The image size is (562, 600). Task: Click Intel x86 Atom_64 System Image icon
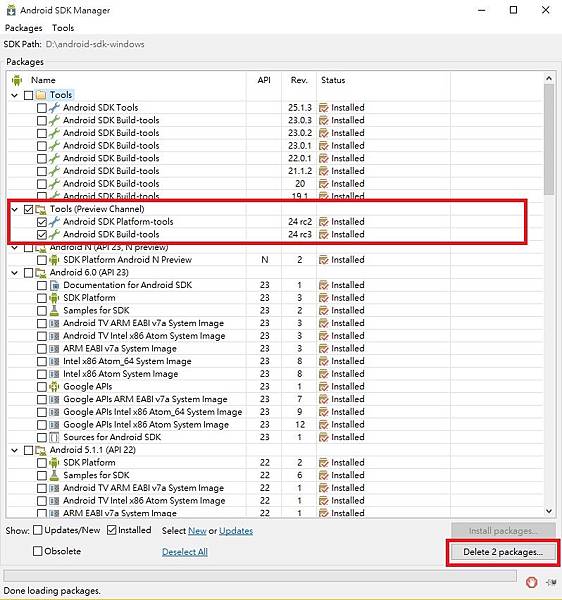click(54, 361)
